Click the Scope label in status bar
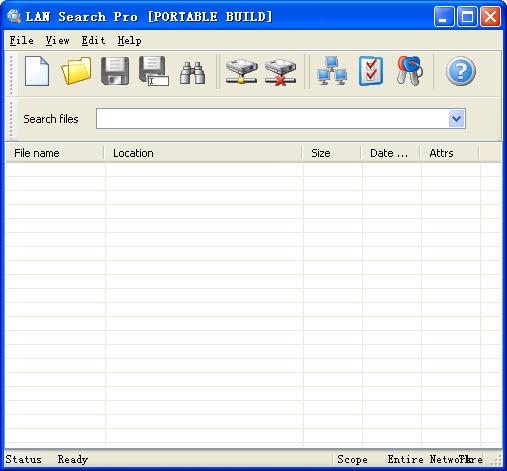507x471 pixels. 352,459
